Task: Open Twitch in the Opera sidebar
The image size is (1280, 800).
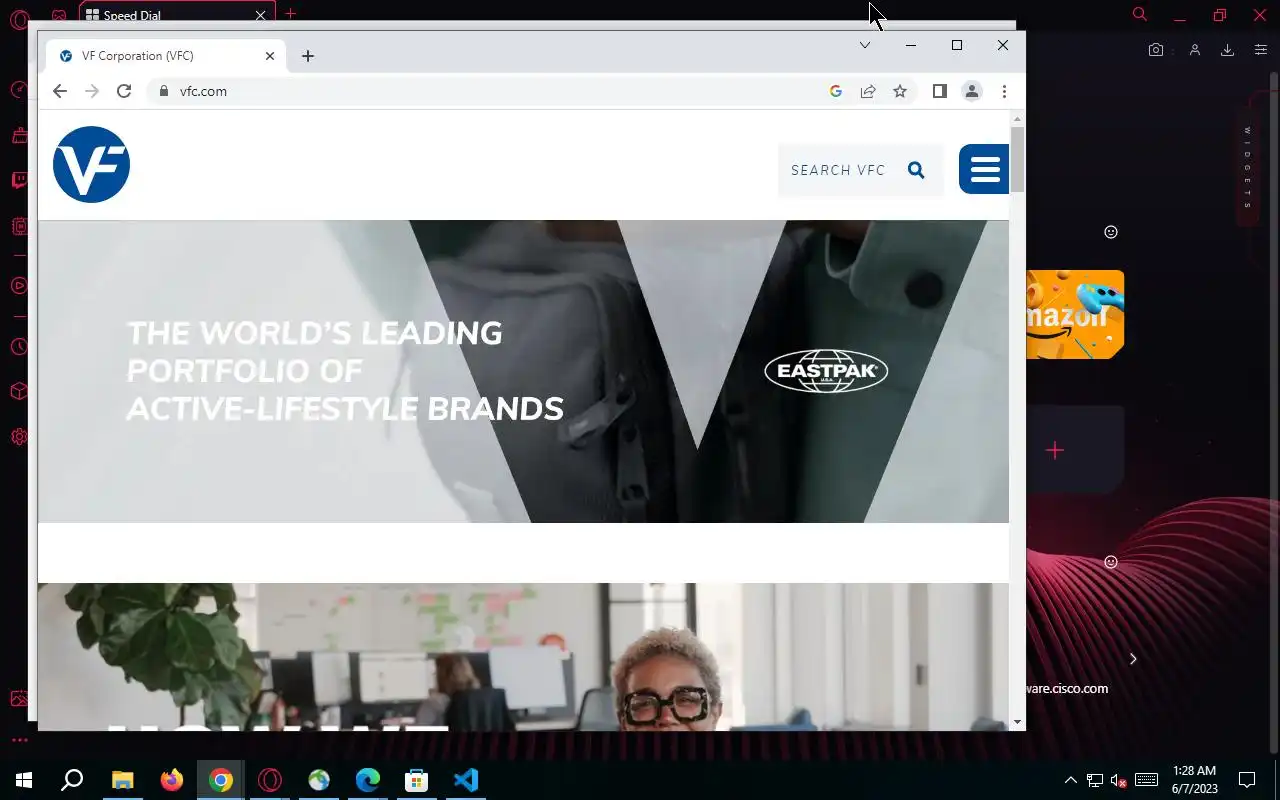Action: click(19, 181)
